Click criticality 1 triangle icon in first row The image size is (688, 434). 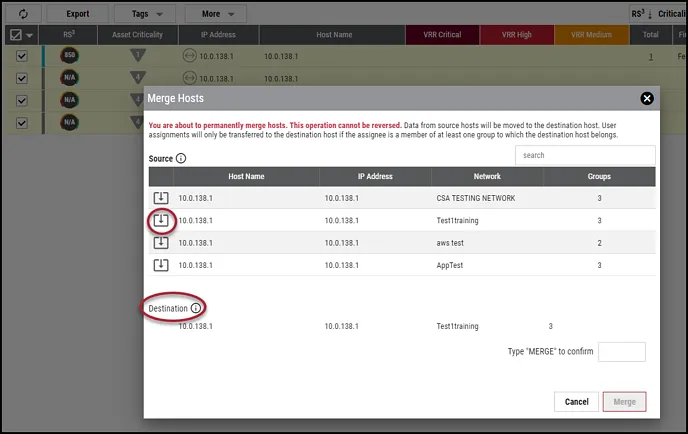138,55
